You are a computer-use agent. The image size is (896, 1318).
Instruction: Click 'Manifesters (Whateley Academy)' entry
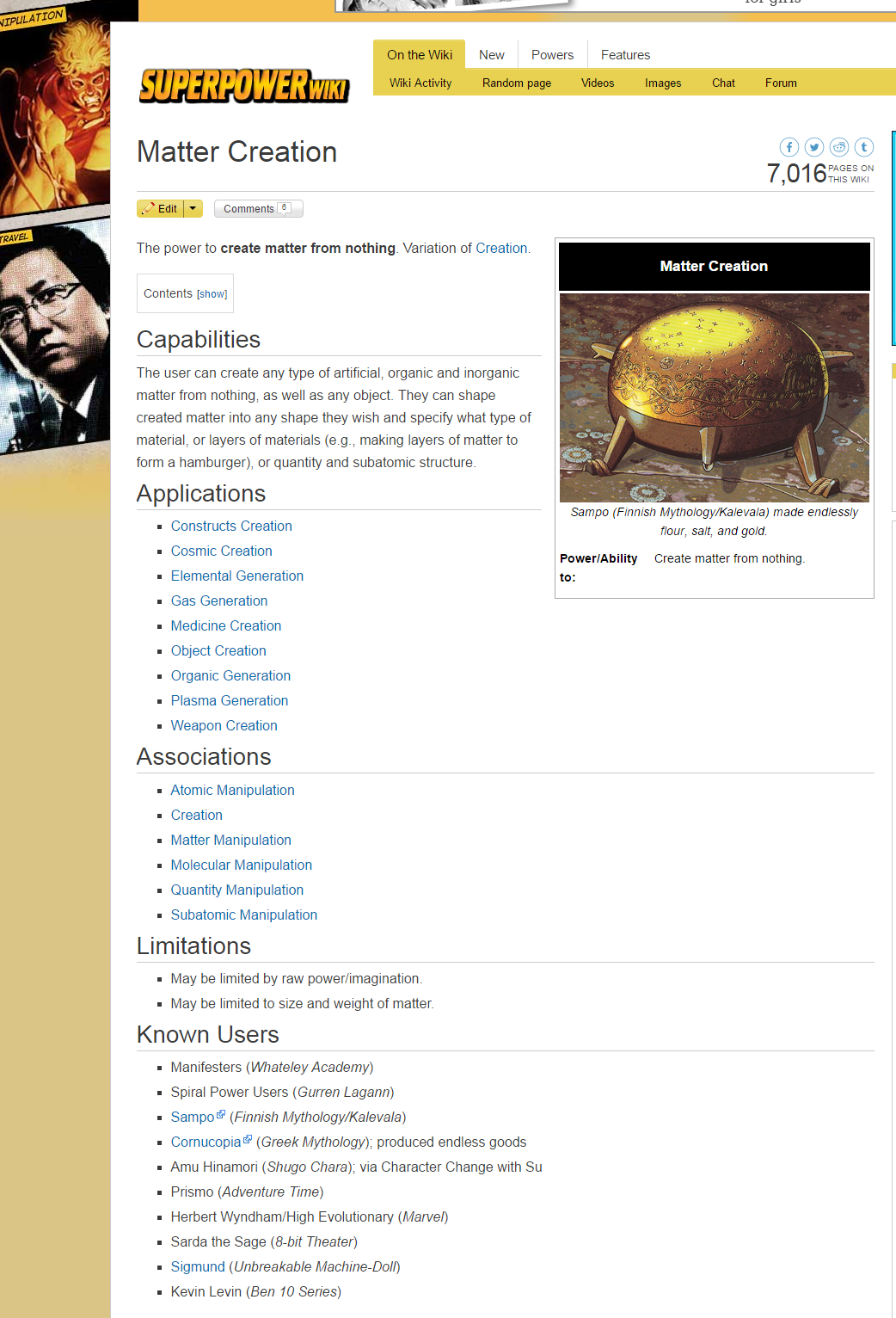click(272, 1067)
